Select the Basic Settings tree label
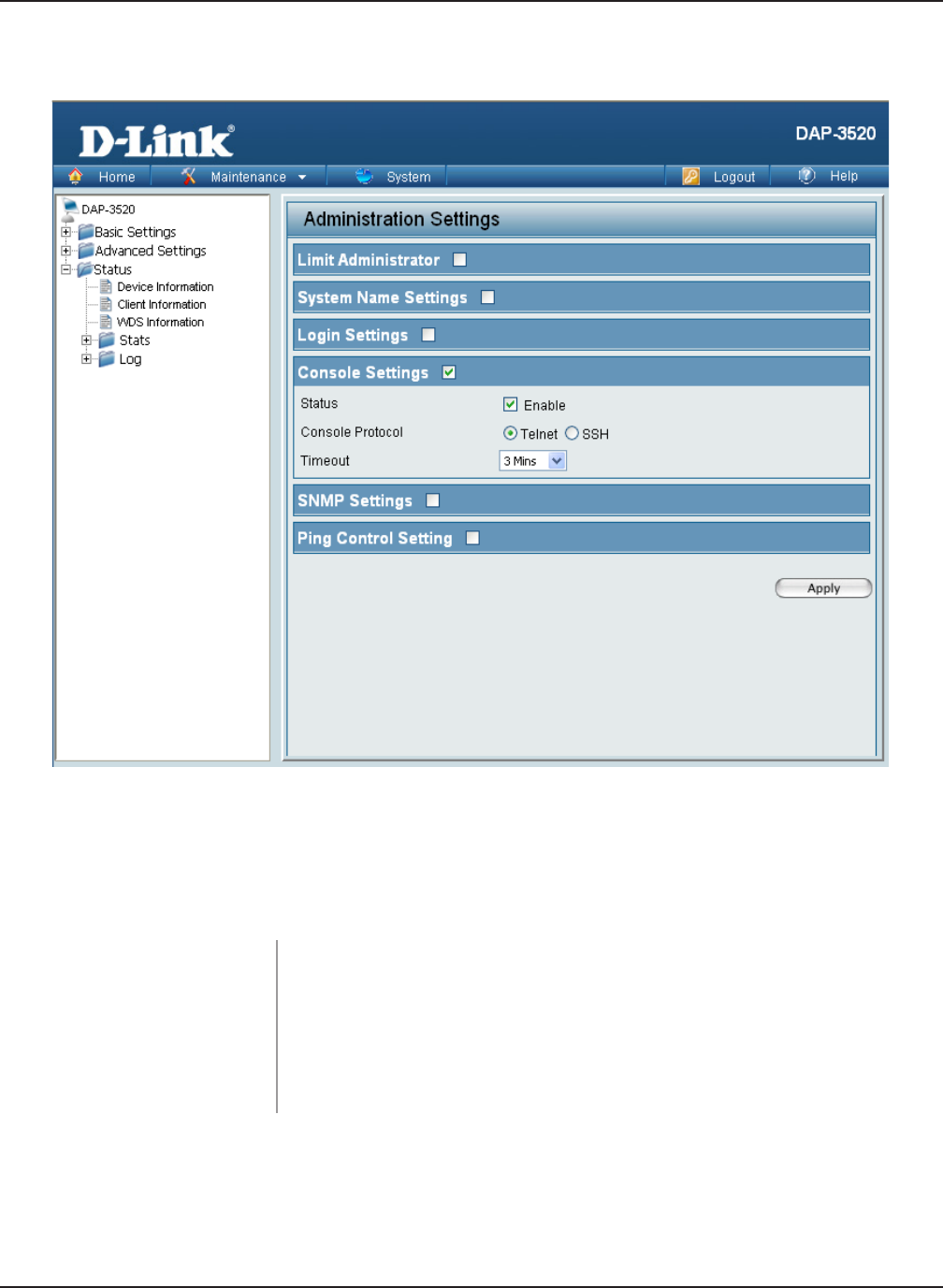The width and height of the screenshot is (943, 1288). pyautogui.click(x=135, y=232)
